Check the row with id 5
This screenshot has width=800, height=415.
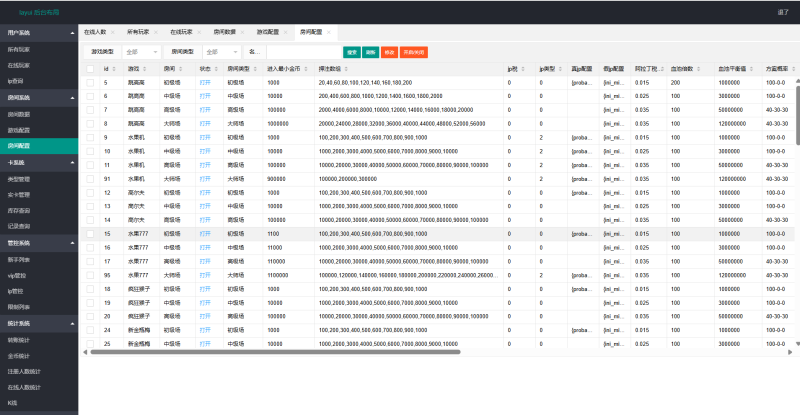point(90,83)
